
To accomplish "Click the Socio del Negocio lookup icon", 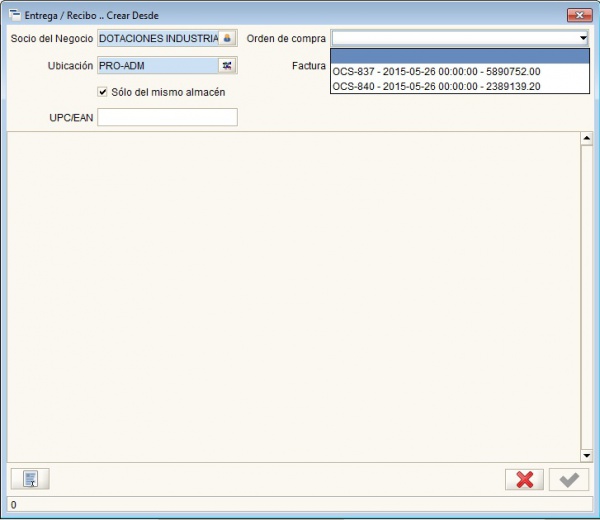I will (227, 38).
